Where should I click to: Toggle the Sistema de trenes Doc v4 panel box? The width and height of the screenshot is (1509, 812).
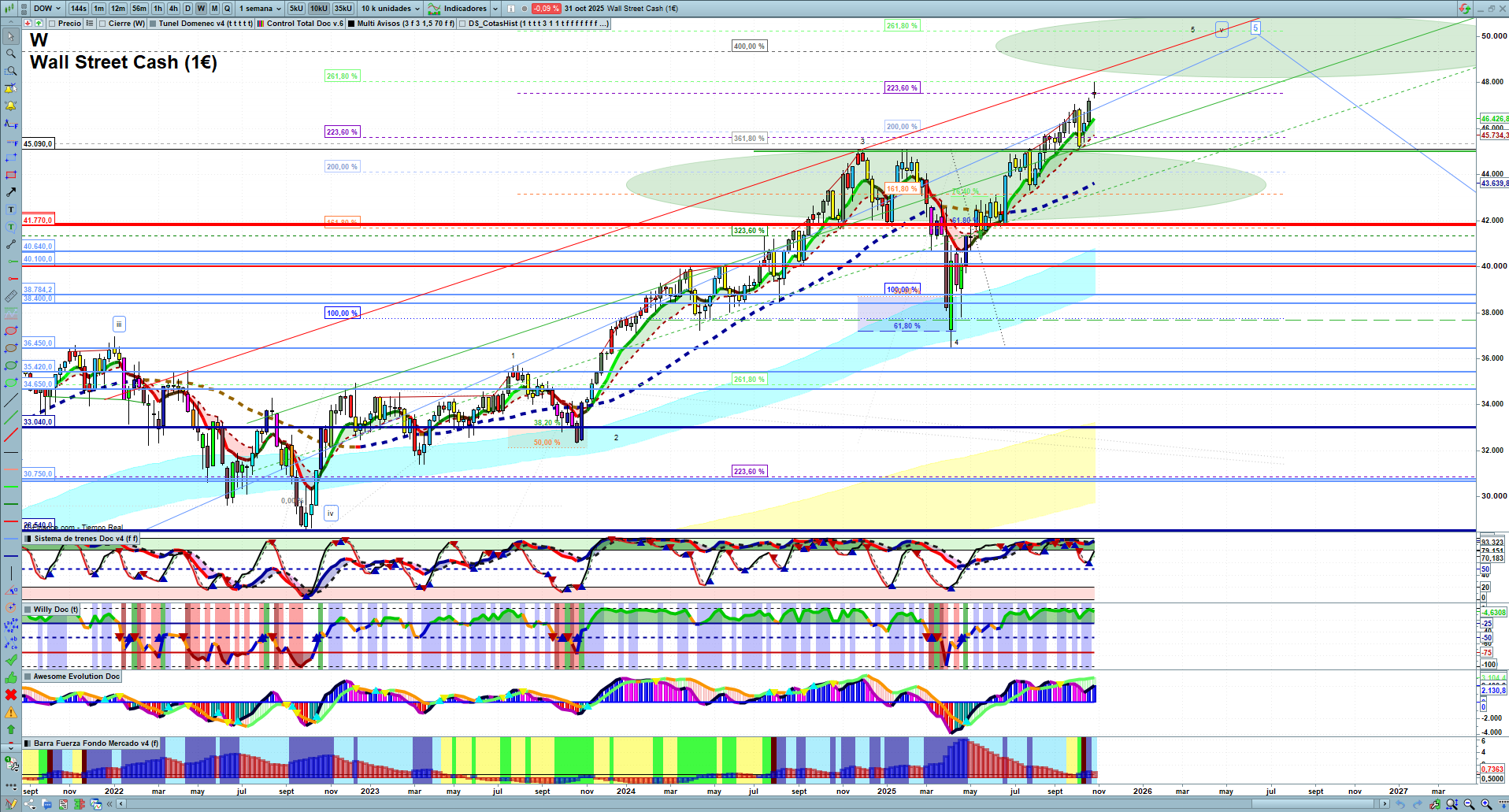click(28, 539)
